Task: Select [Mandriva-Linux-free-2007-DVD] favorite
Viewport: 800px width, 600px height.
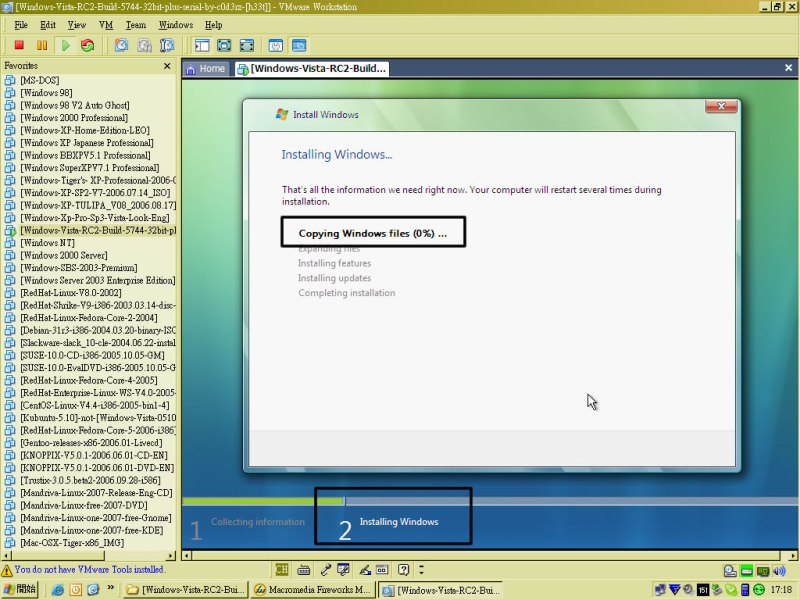Action: pos(84,505)
